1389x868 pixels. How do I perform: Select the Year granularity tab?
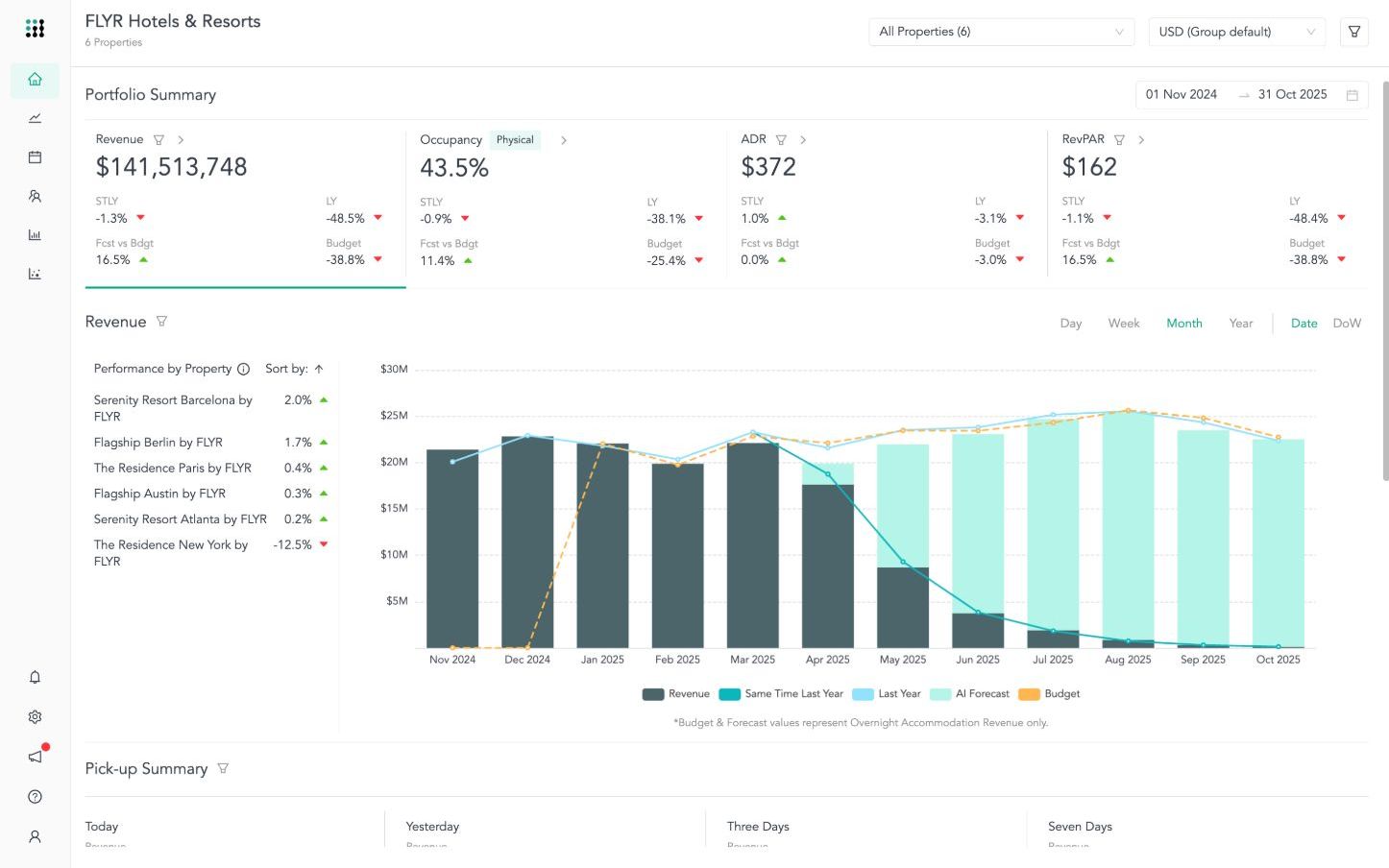pos(1240,324)
